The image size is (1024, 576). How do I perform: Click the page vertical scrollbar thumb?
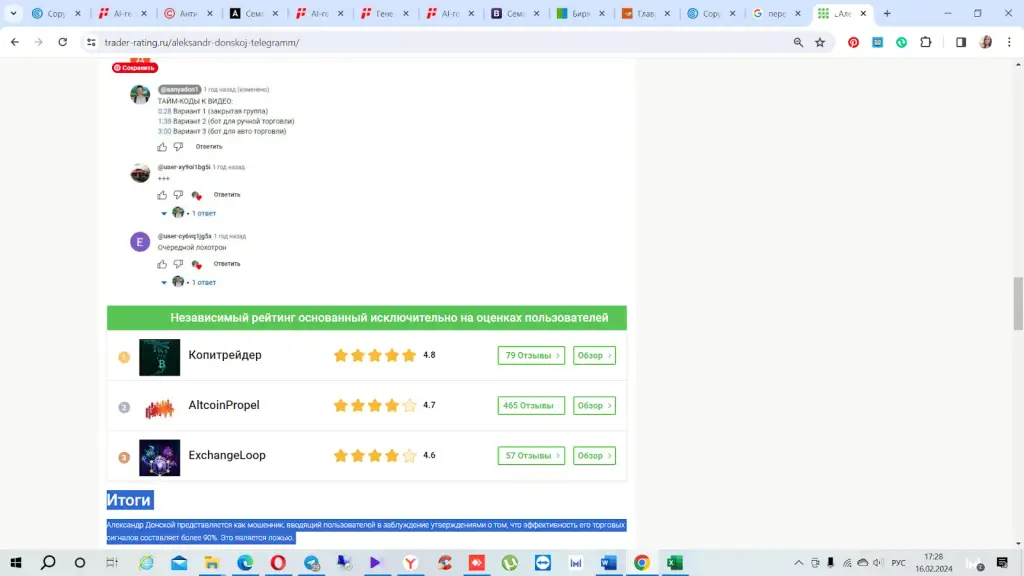click(1018, 303)
